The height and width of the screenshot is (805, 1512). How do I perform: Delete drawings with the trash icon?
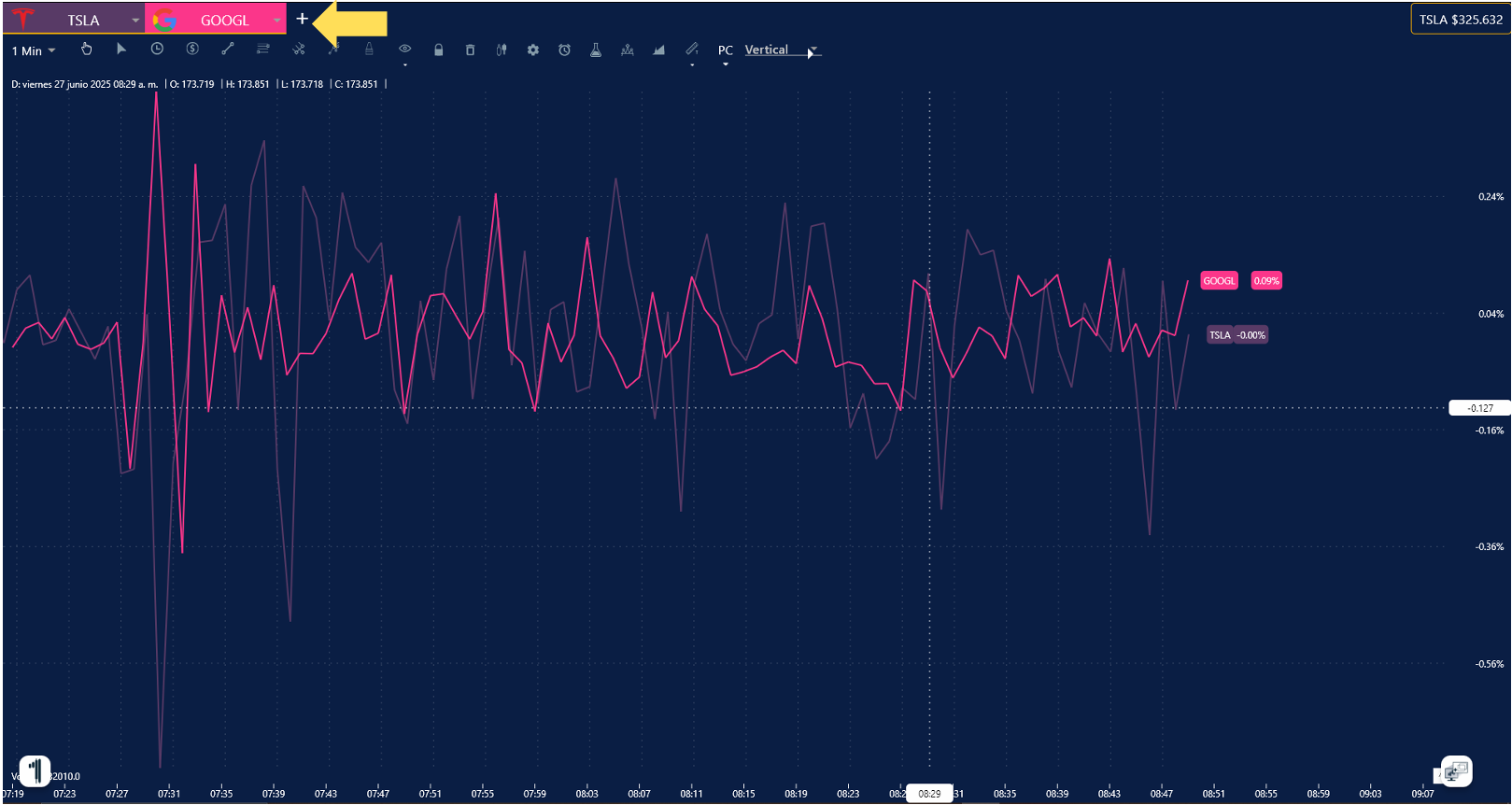tap(470, 50)
